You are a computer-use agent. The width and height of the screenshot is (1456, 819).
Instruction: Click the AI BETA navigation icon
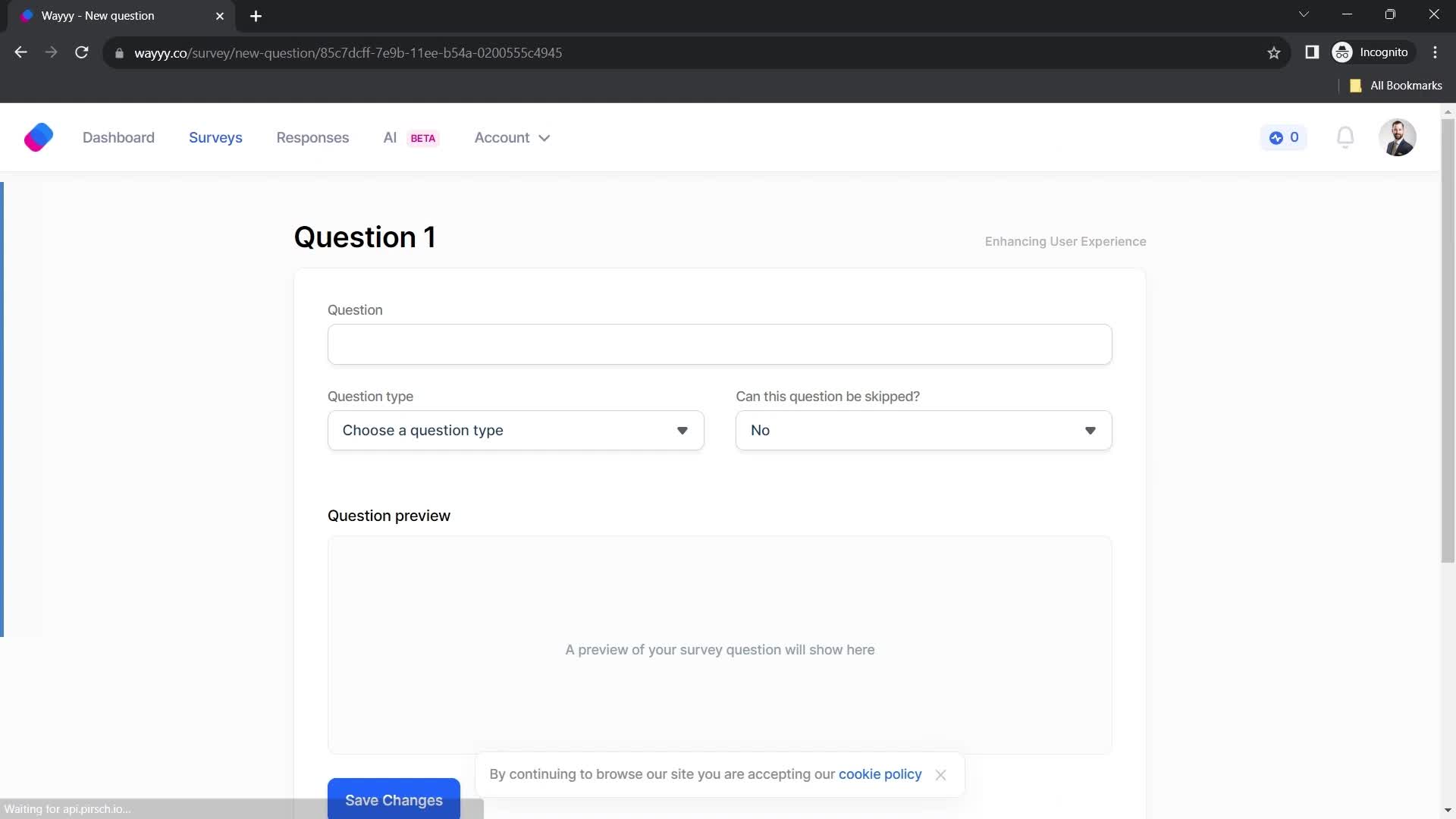[x=410, y=137]
